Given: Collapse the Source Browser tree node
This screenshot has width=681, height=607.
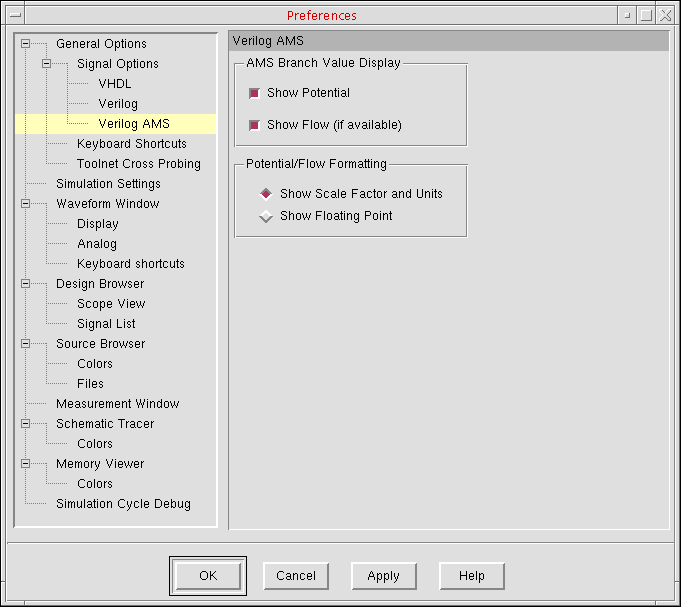Looking at the screenshot, I should click(26, 343).
